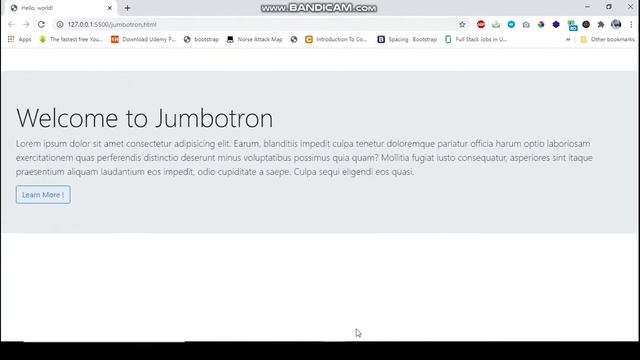Open the Norse Attack Map bookmark
Screen dimensions: 640x360
[255, 39]
